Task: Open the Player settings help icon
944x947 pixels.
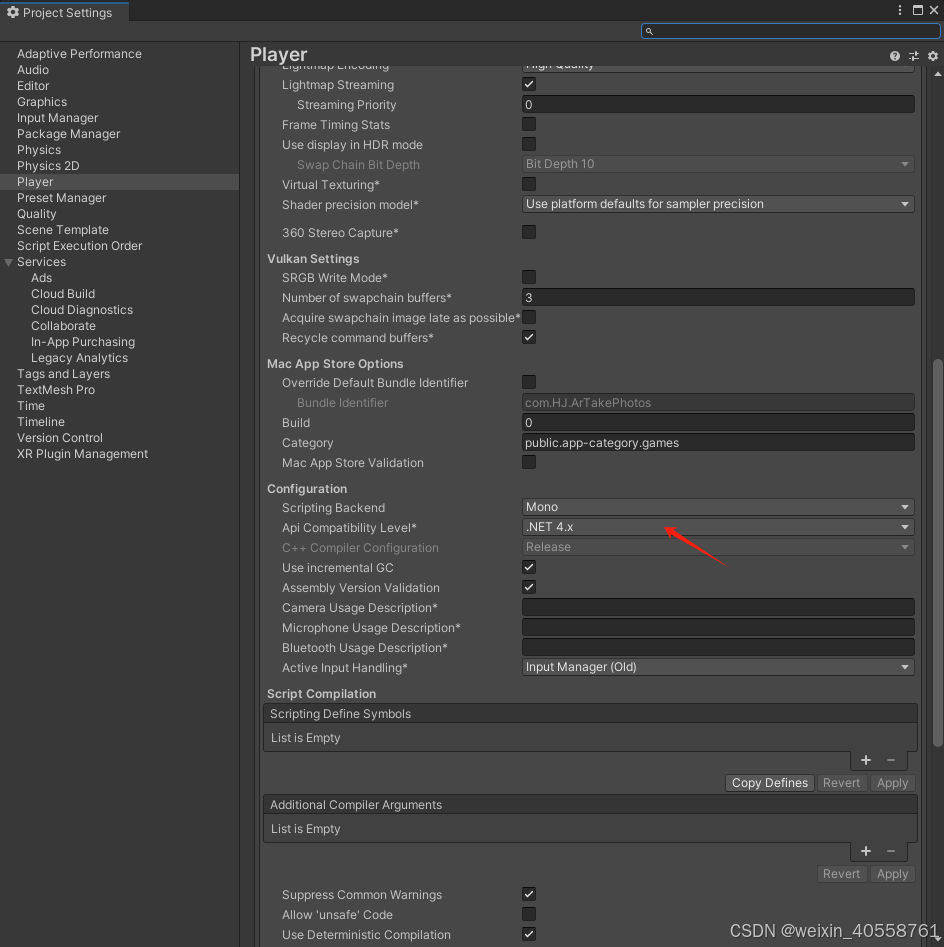Action: (894, 56)
